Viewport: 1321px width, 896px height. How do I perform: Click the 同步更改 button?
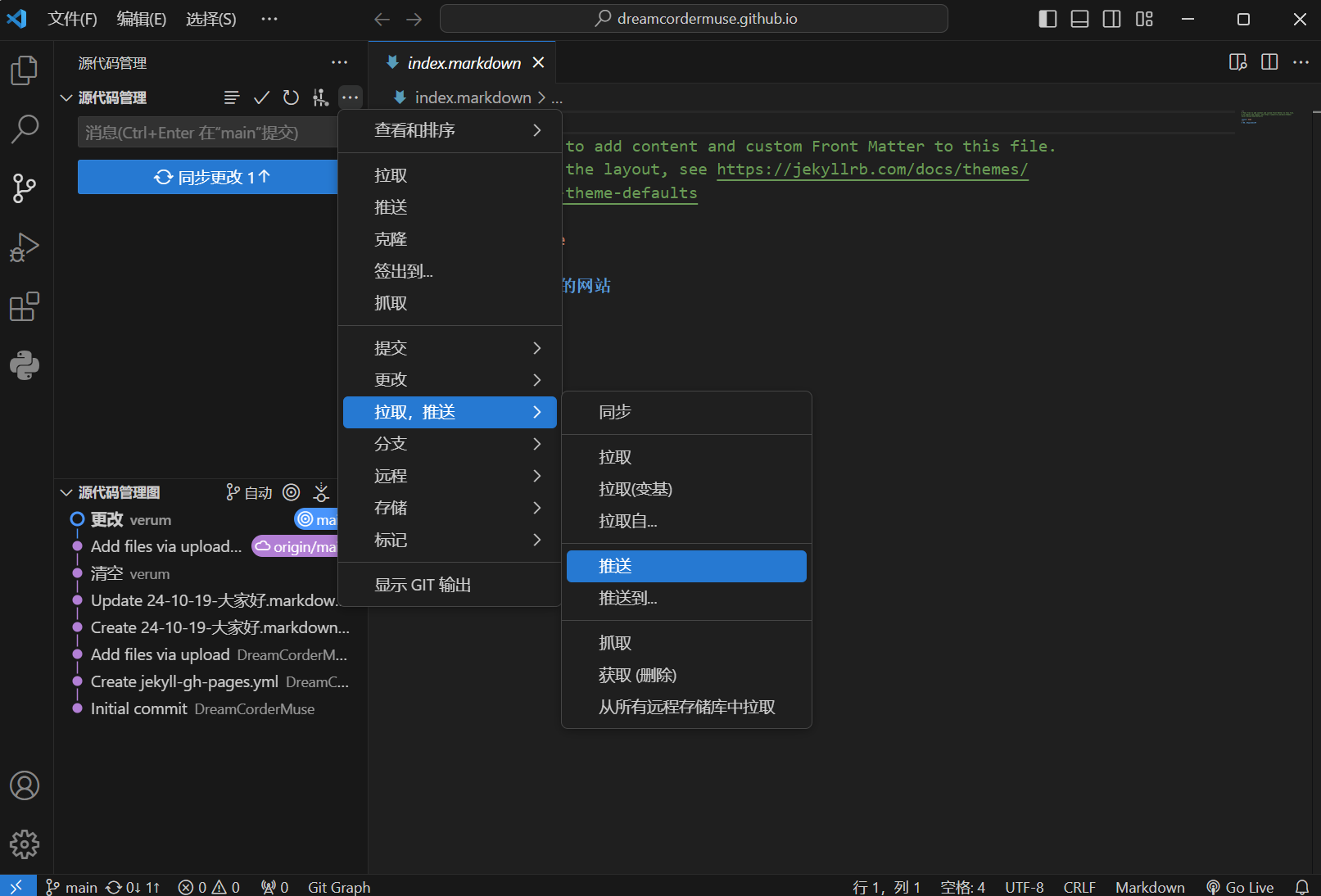click(208, 177)
